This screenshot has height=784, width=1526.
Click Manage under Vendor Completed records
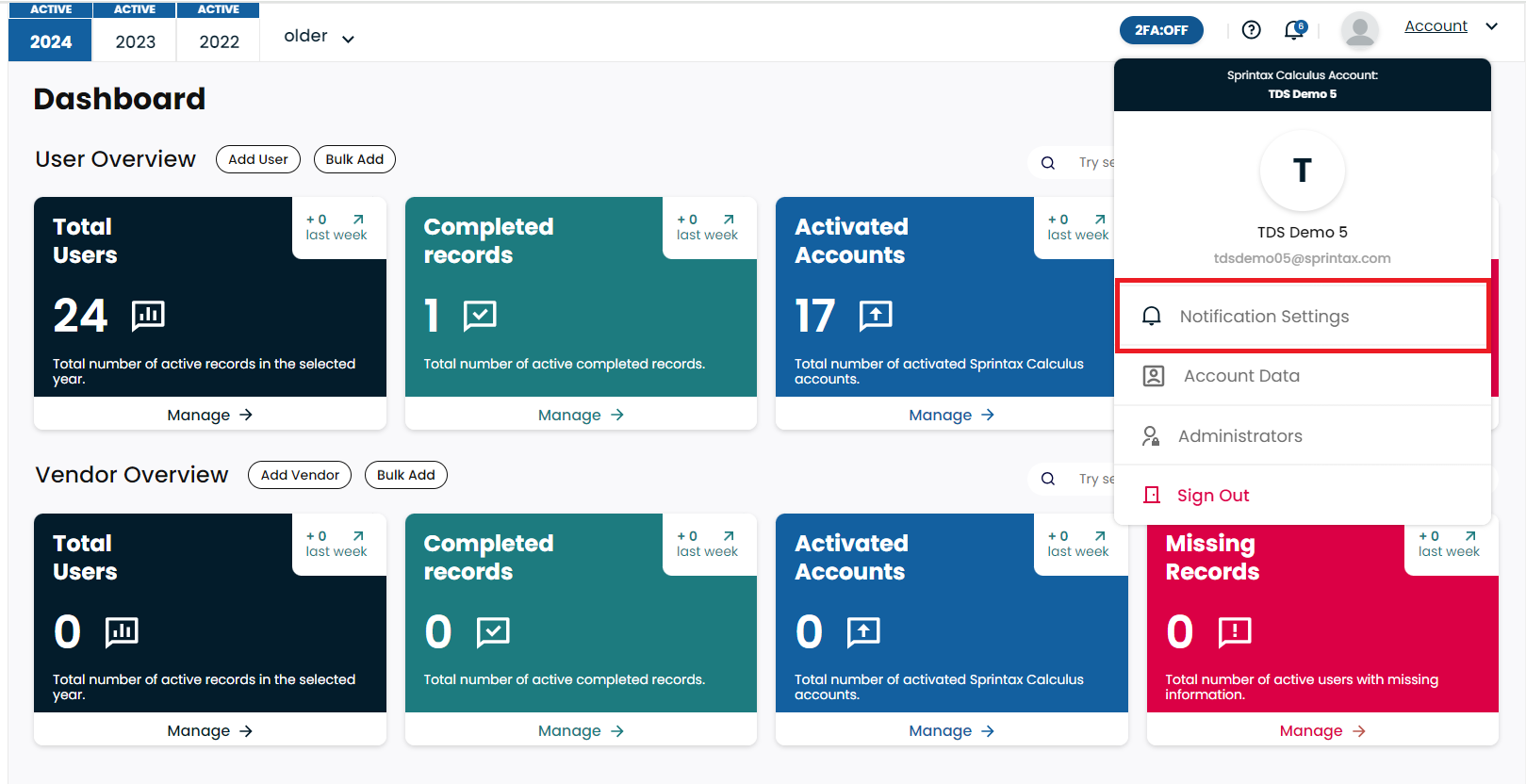581,731
